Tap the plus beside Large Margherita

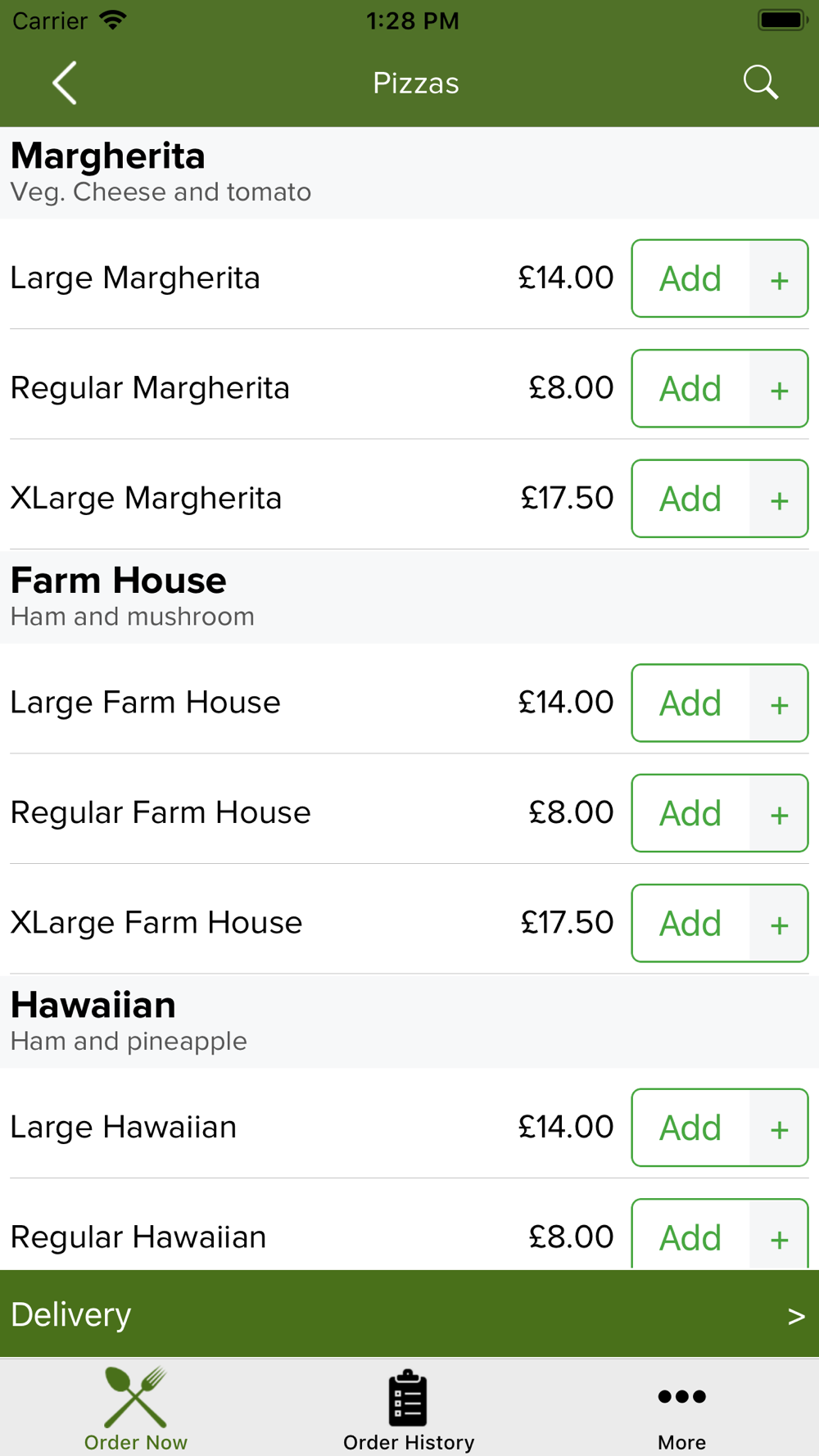779,278
